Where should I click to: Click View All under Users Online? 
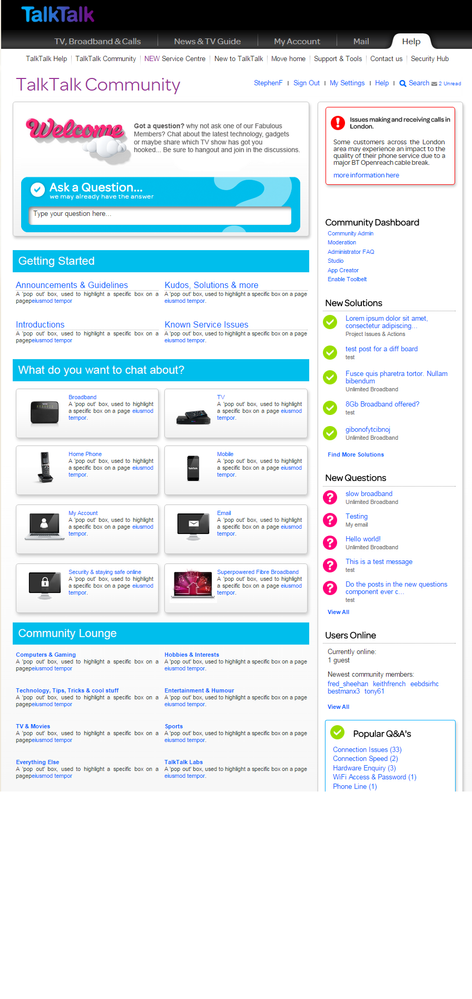338,707
